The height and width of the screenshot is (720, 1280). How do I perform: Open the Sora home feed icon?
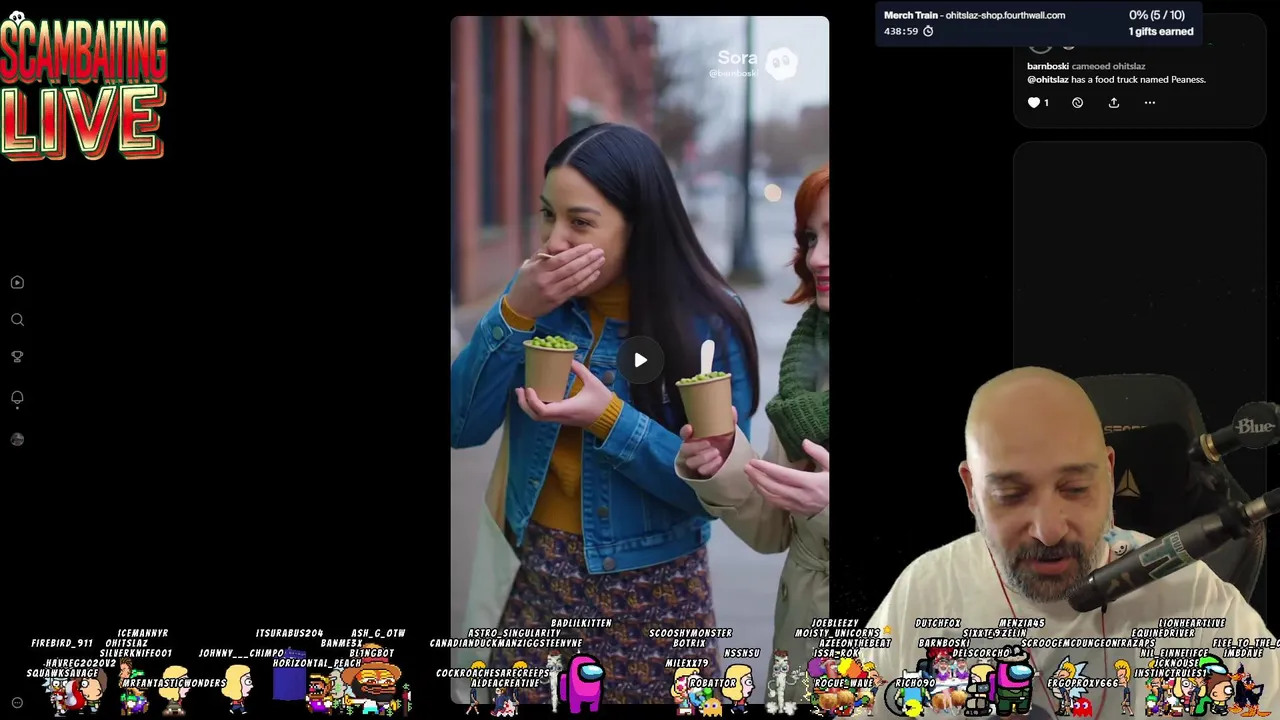(x=17, y=283)
